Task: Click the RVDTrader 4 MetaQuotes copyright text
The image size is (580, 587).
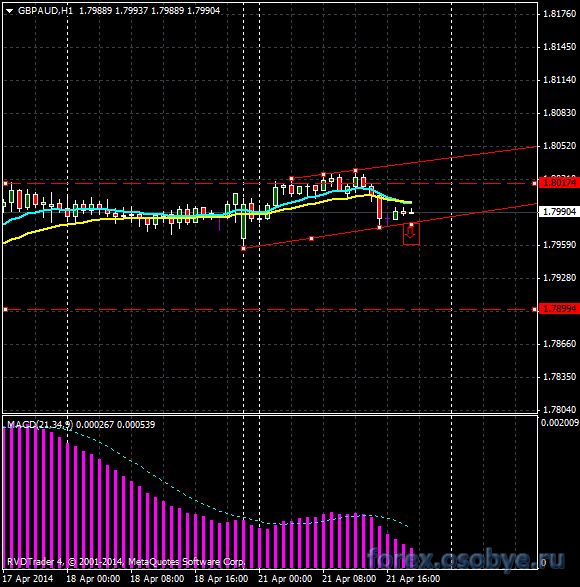Action: point(126,562)
